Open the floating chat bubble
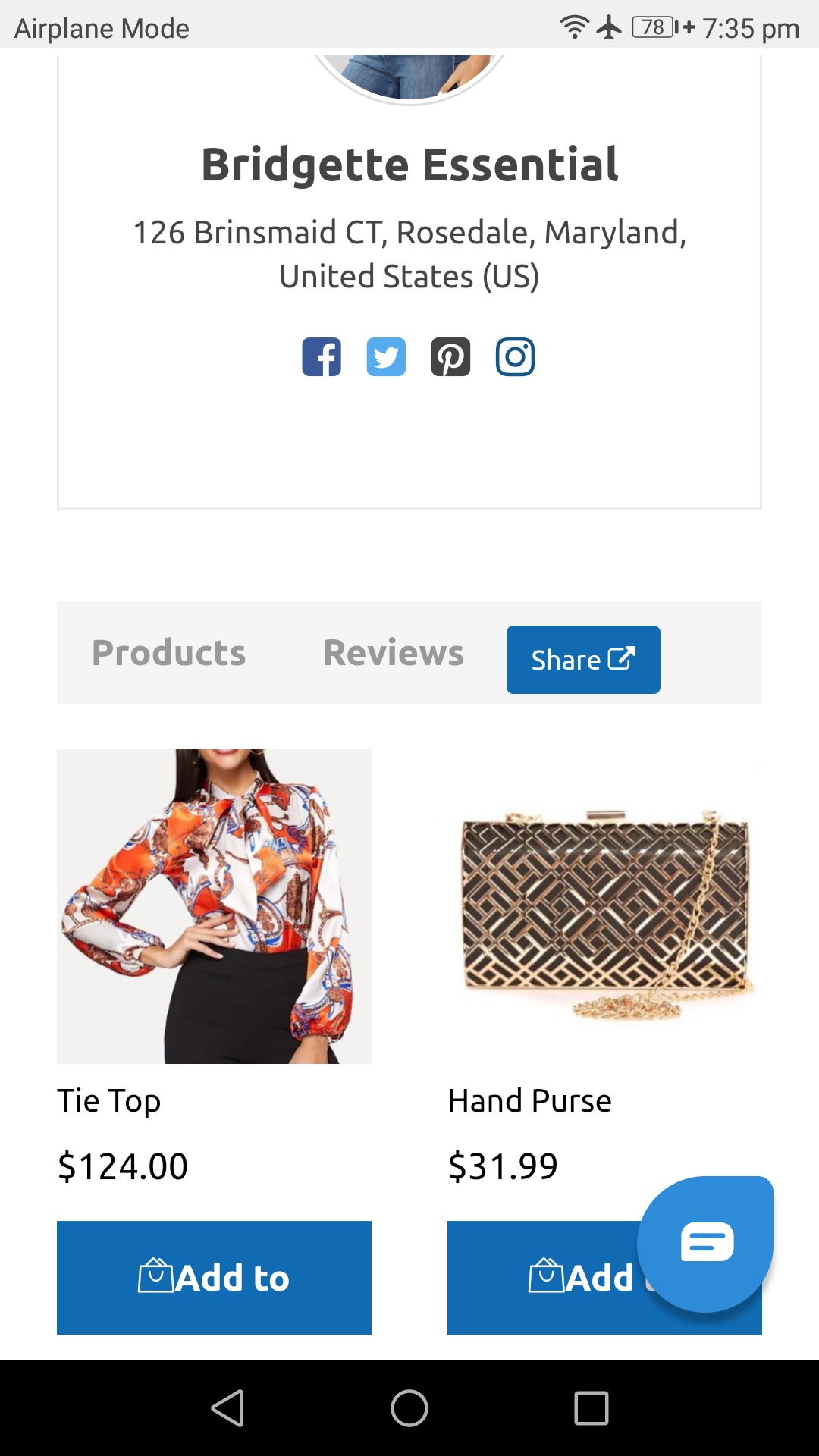This screenshot has height=1456, width=819. point(705,1244)
